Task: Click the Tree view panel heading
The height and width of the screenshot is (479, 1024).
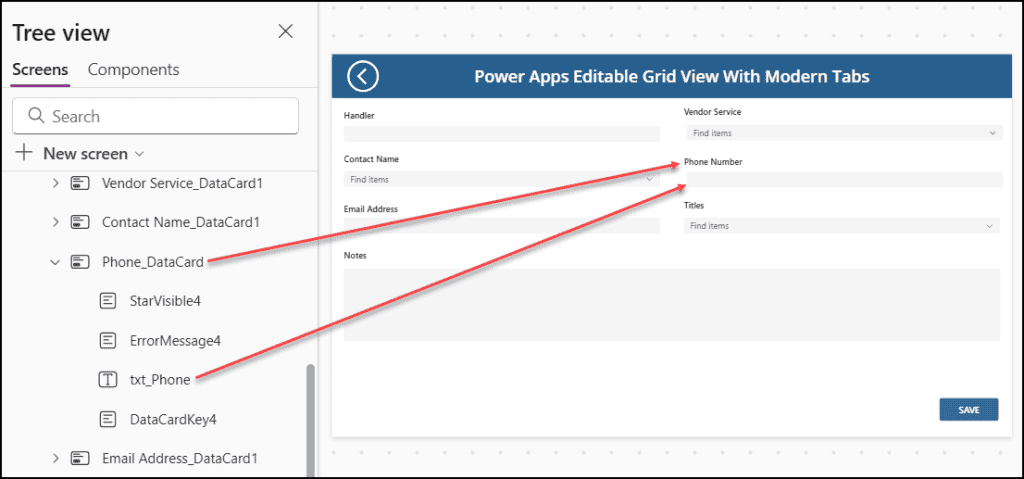Action: [x=61, y=33]
